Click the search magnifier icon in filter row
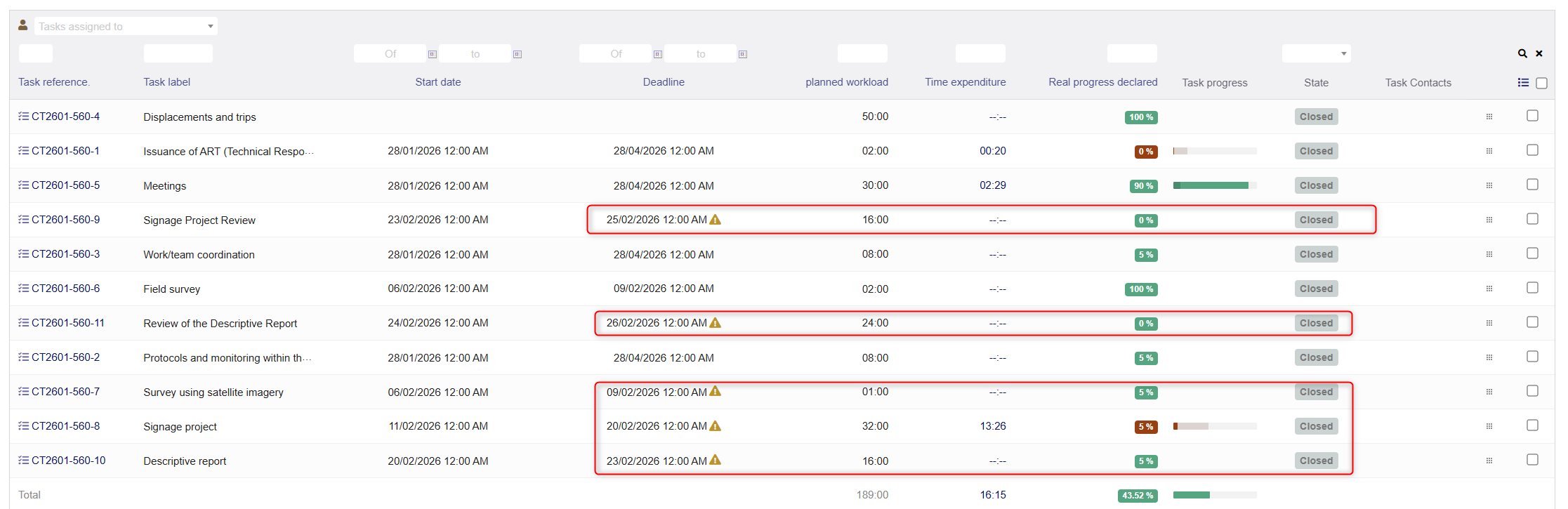Screen dimensions: 1568x509 [x=1522, y=53]
